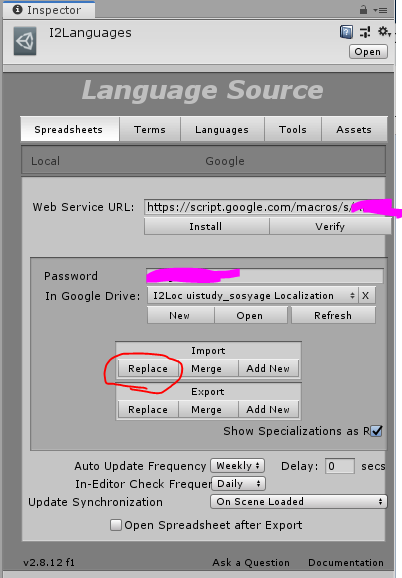Click Export Add New button
This screenshot has height=578, width=402.
coord(269,410)
